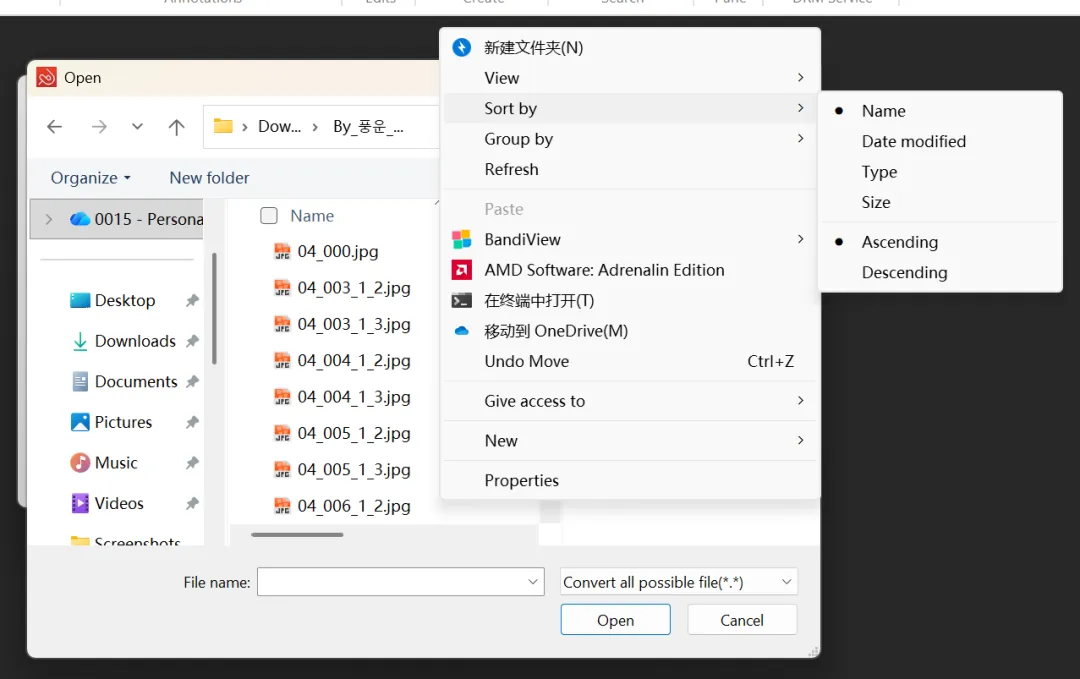Choose 移动到 OneDrive(M) entry

click(x=630, y=331)
